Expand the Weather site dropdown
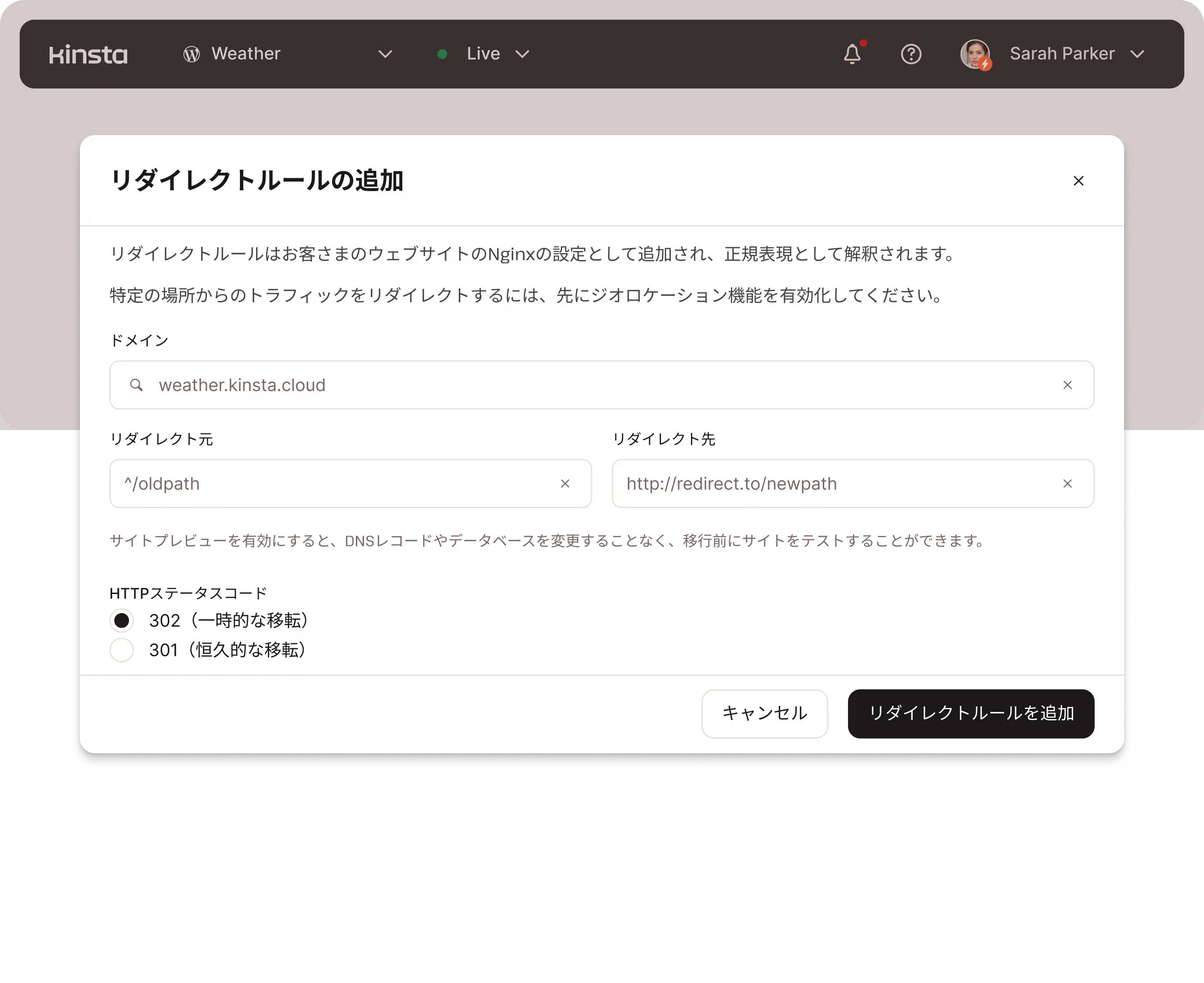Image resolution: width=1204 pixels, height=983 pixels. click(x=385, y=55)
